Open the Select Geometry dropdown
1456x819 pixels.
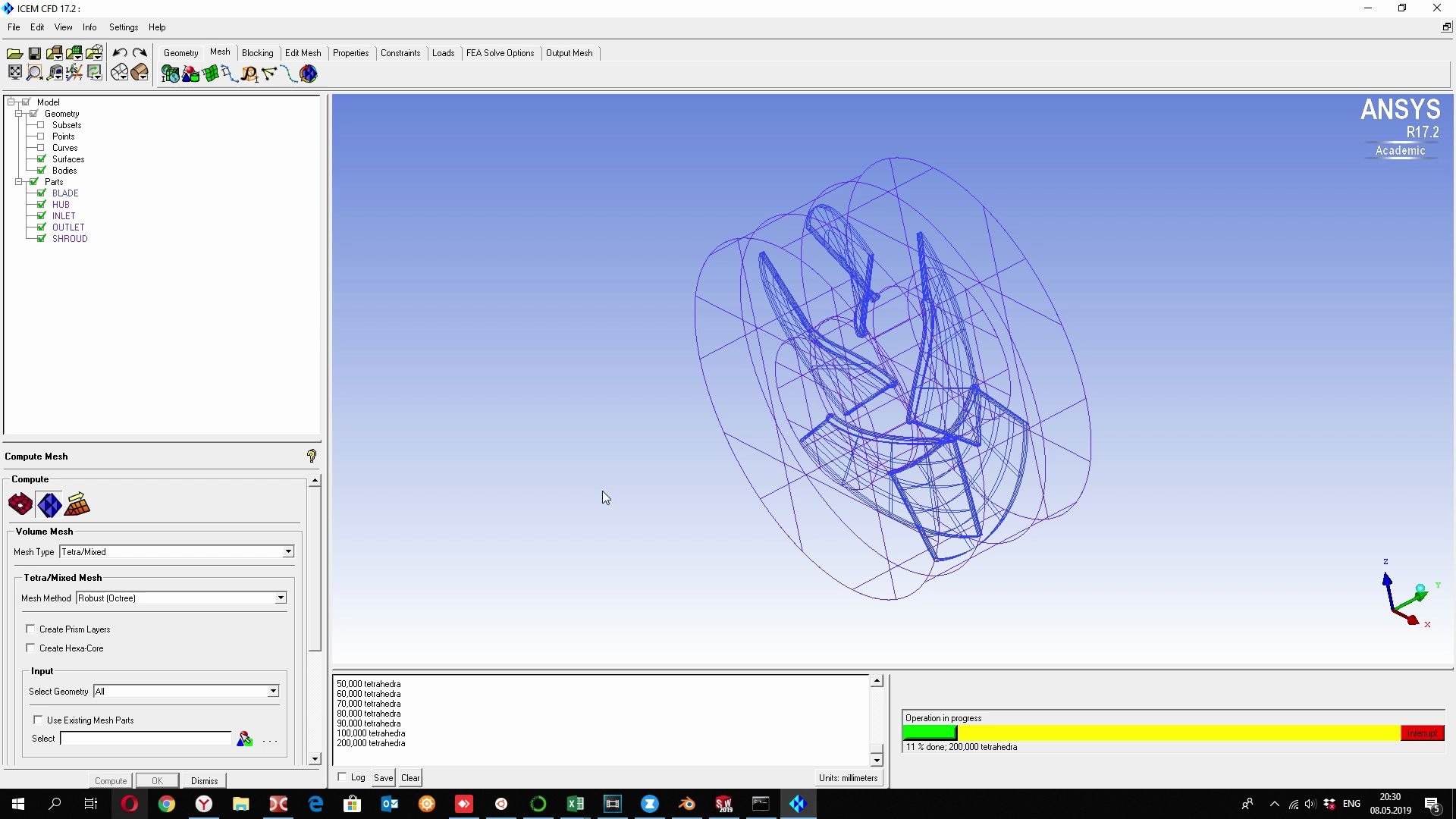coord(273,692)
